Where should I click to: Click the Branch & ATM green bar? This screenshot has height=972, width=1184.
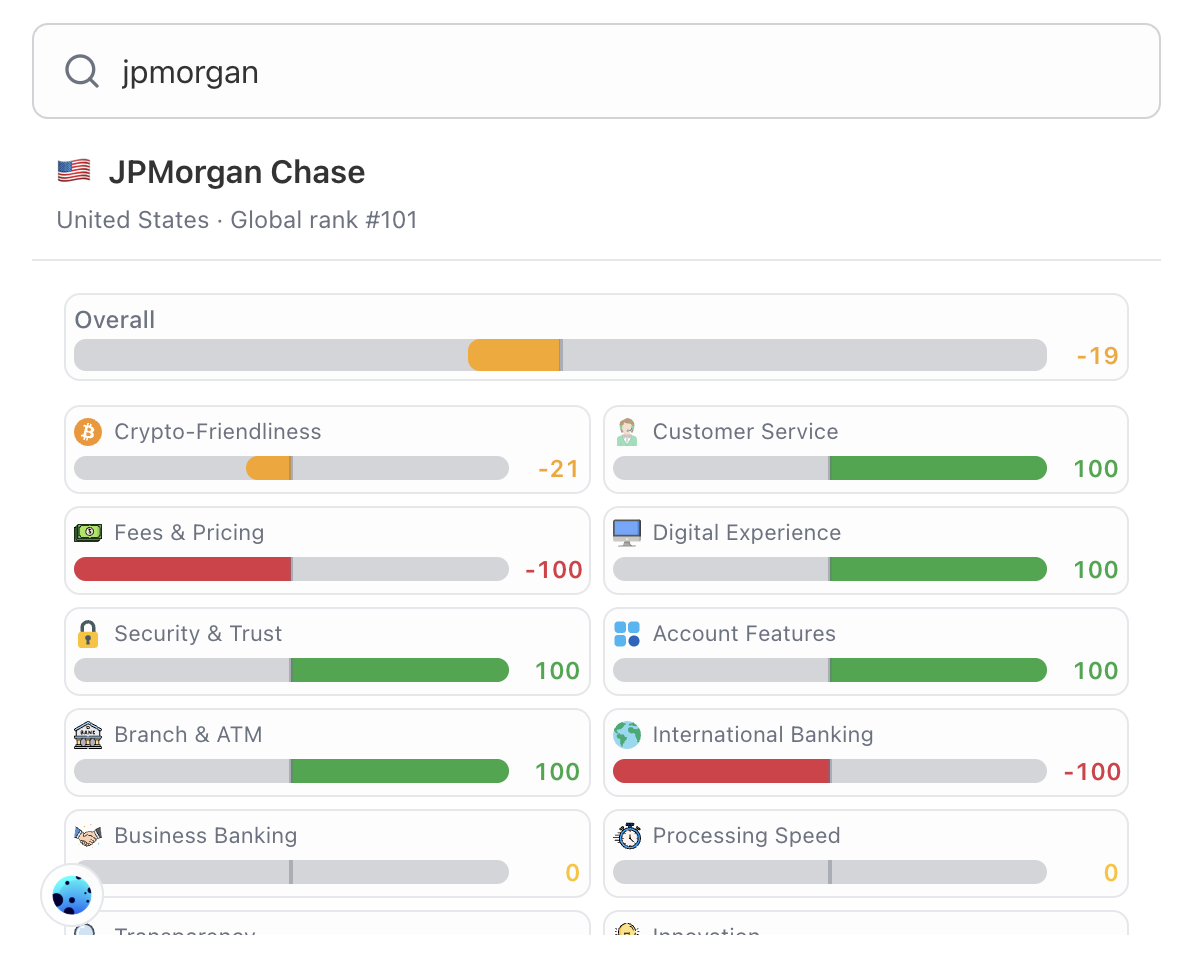399,771
